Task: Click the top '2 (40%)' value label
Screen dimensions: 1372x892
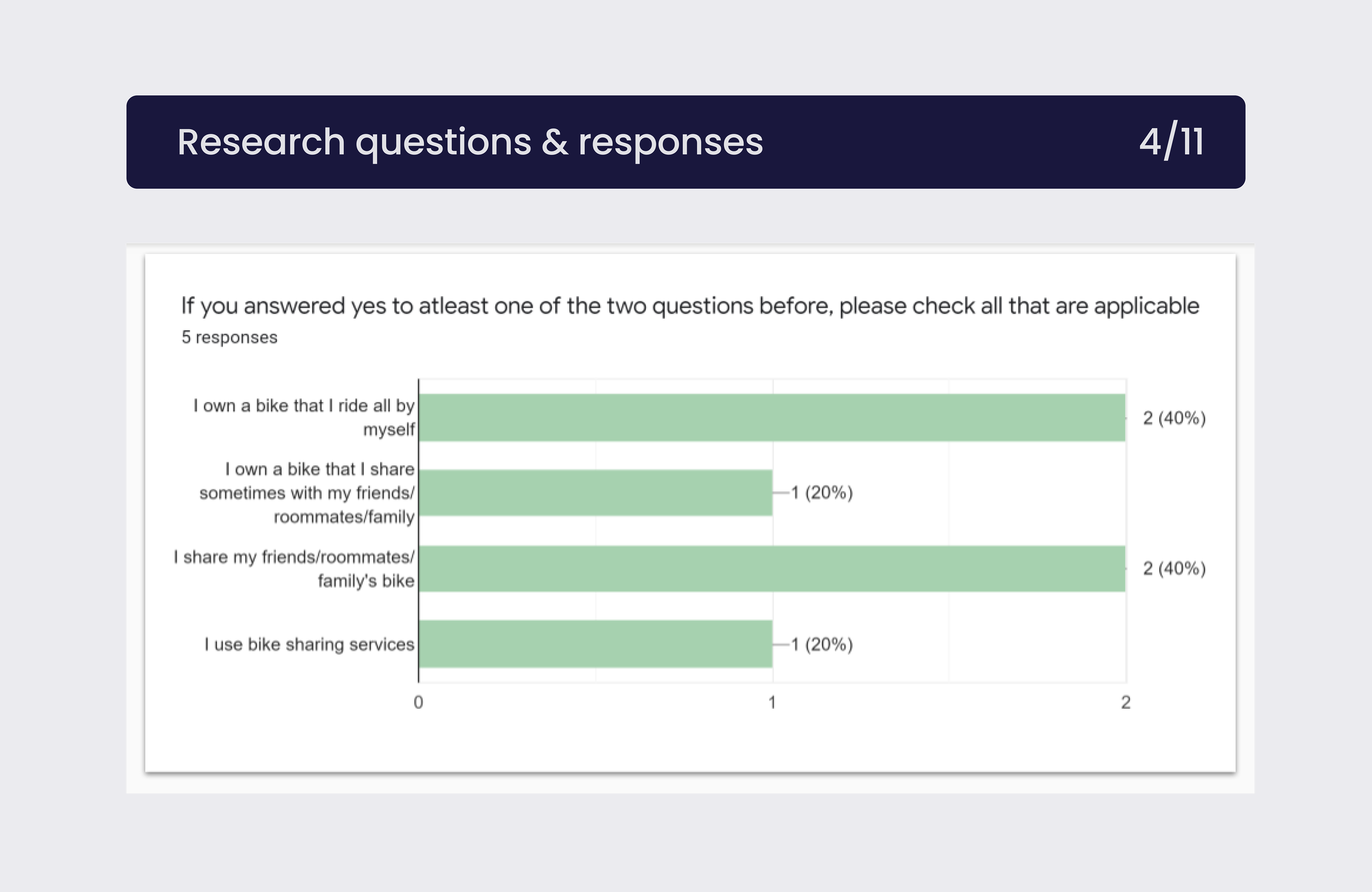Action: tap(1174, 418)
